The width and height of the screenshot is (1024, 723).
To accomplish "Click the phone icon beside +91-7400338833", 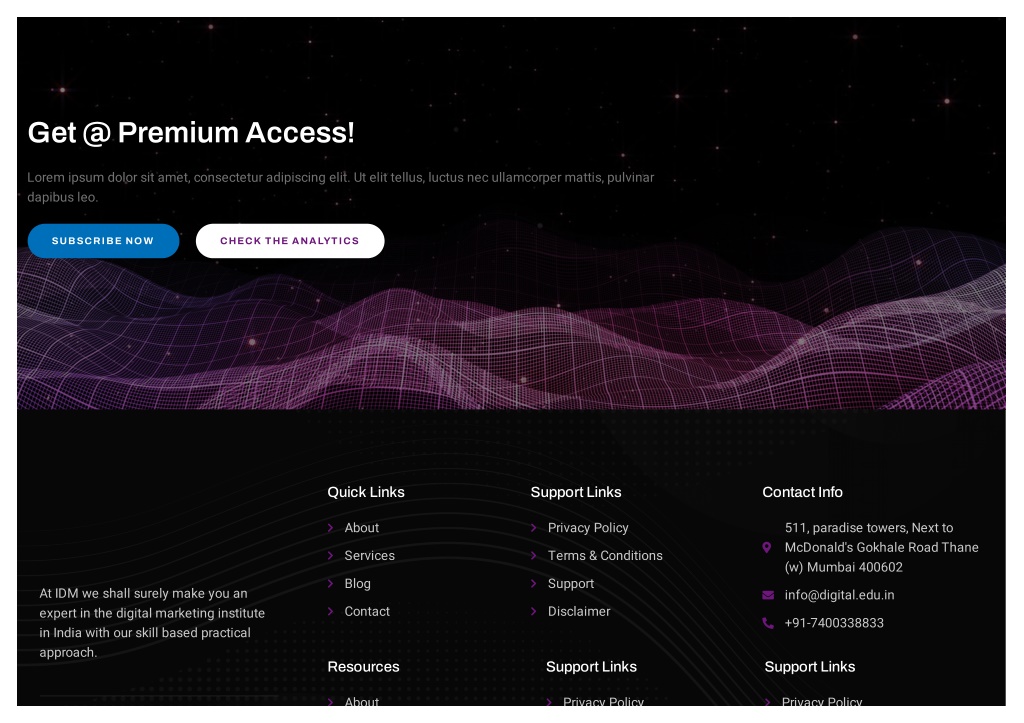I will [x=768, y=623].
